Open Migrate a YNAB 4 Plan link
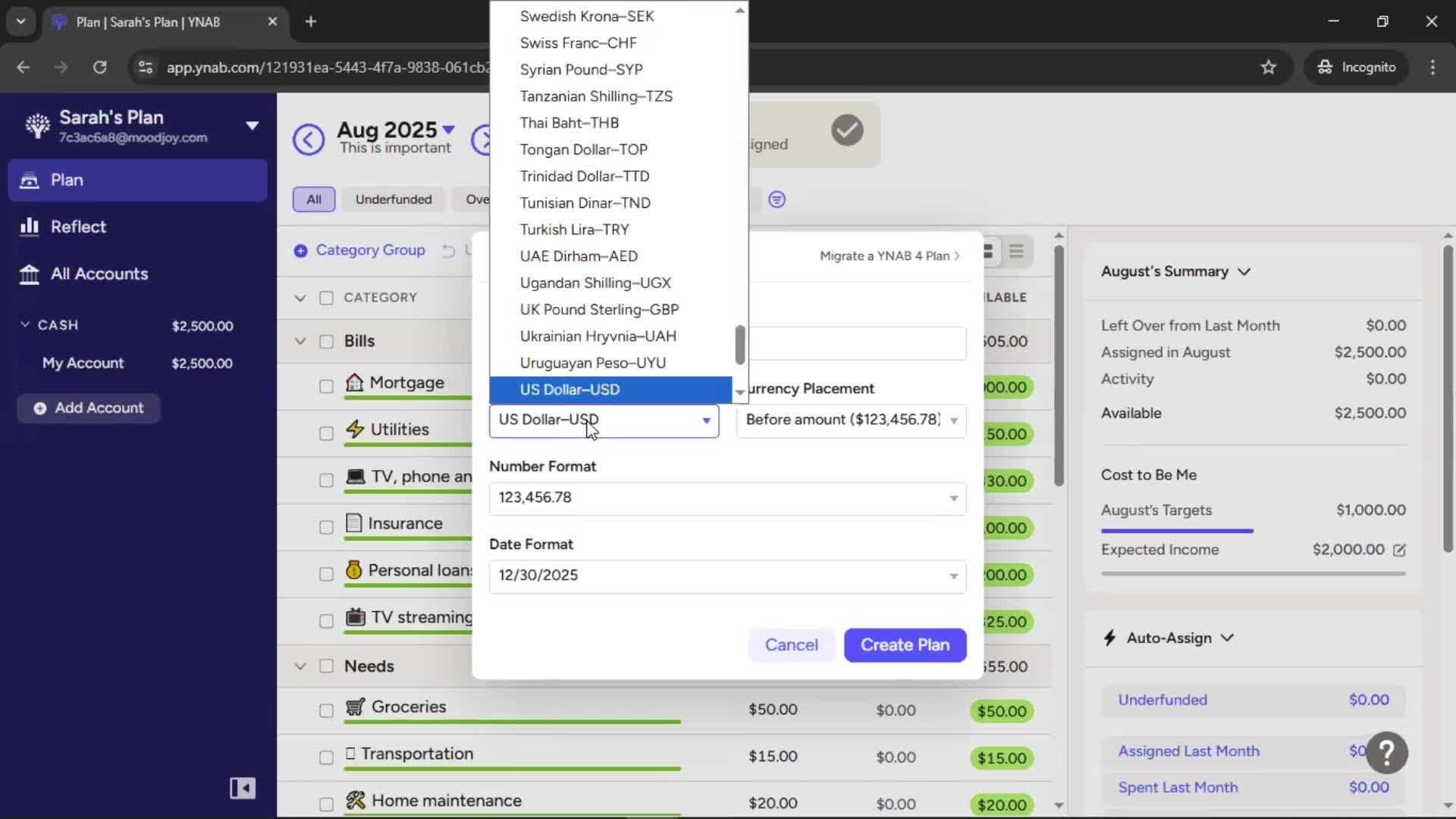1456x819 pixels. pos(890,256)
